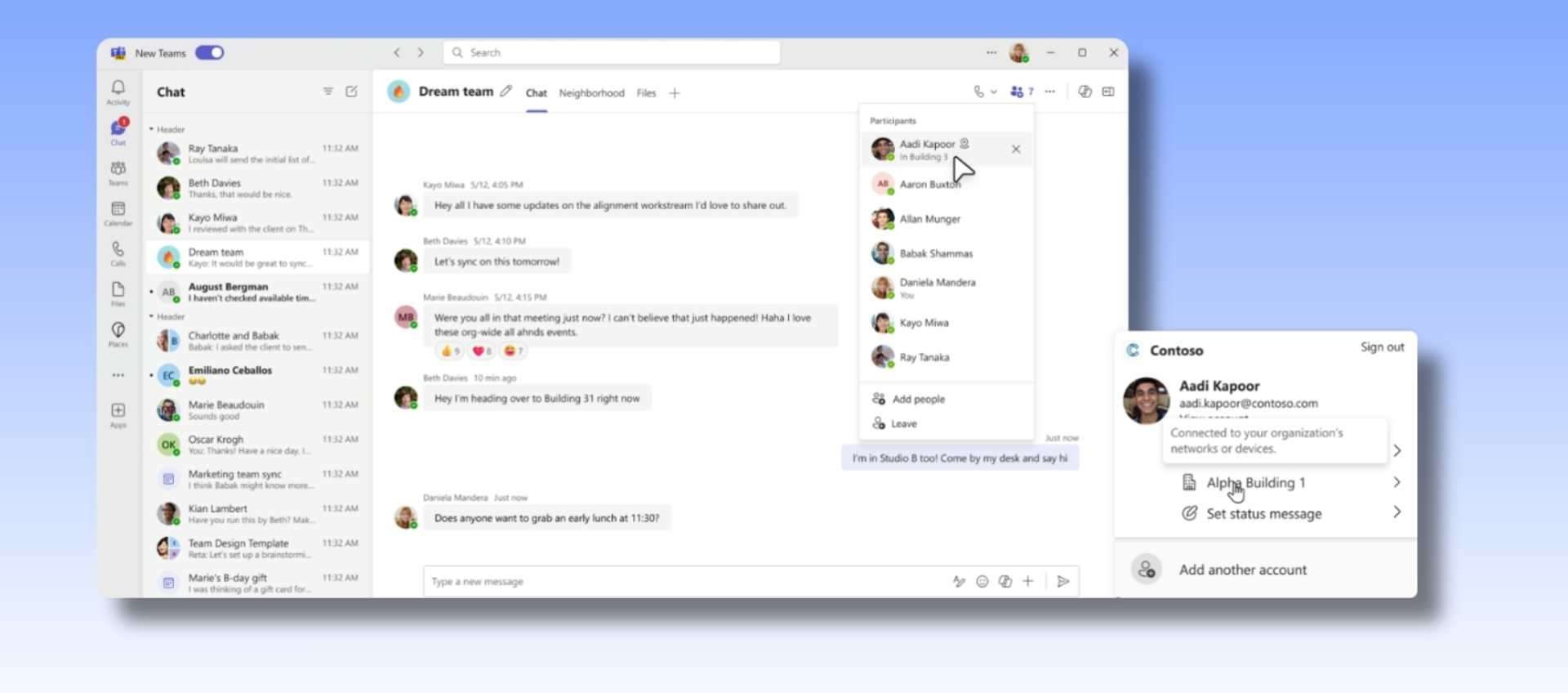Go back with the navigation arrow
Viewport: 1568px width, 693px height.
click(397, 52)
